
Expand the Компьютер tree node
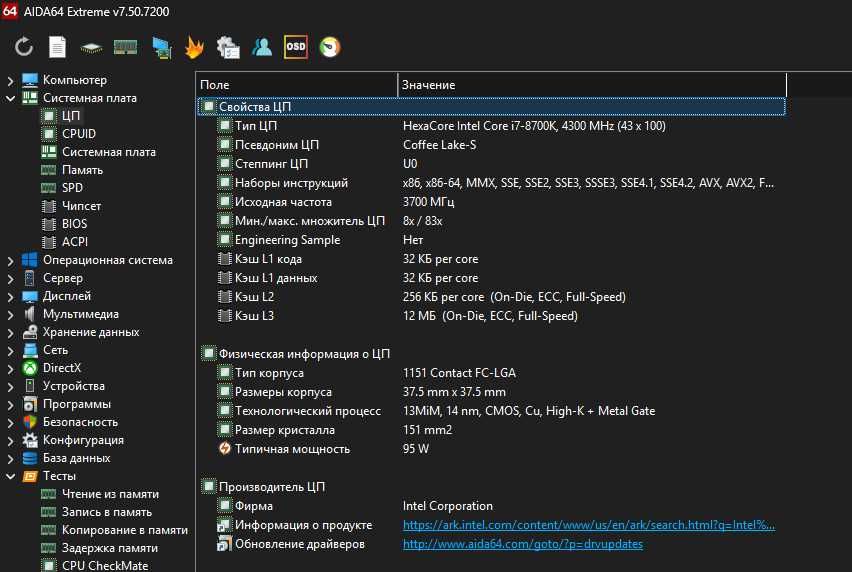(11, 80)
